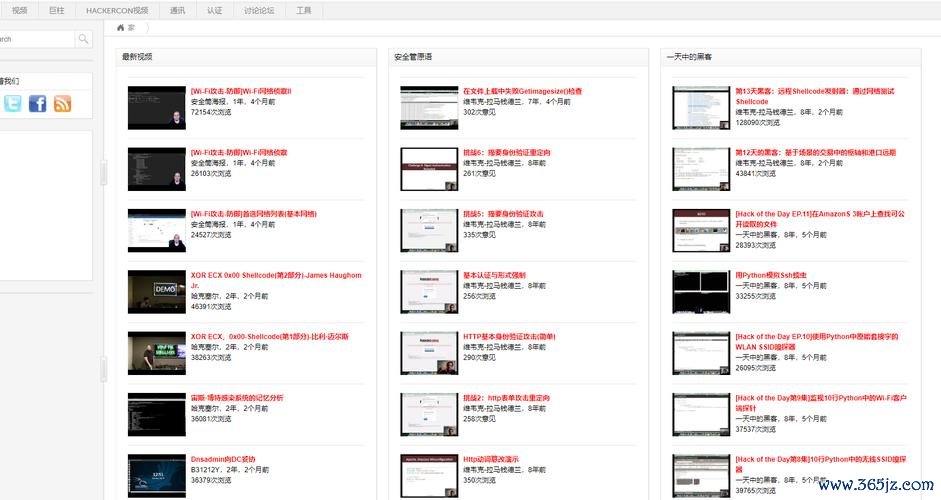Open the 挑战6 video thumbnail

coord(429,169)
